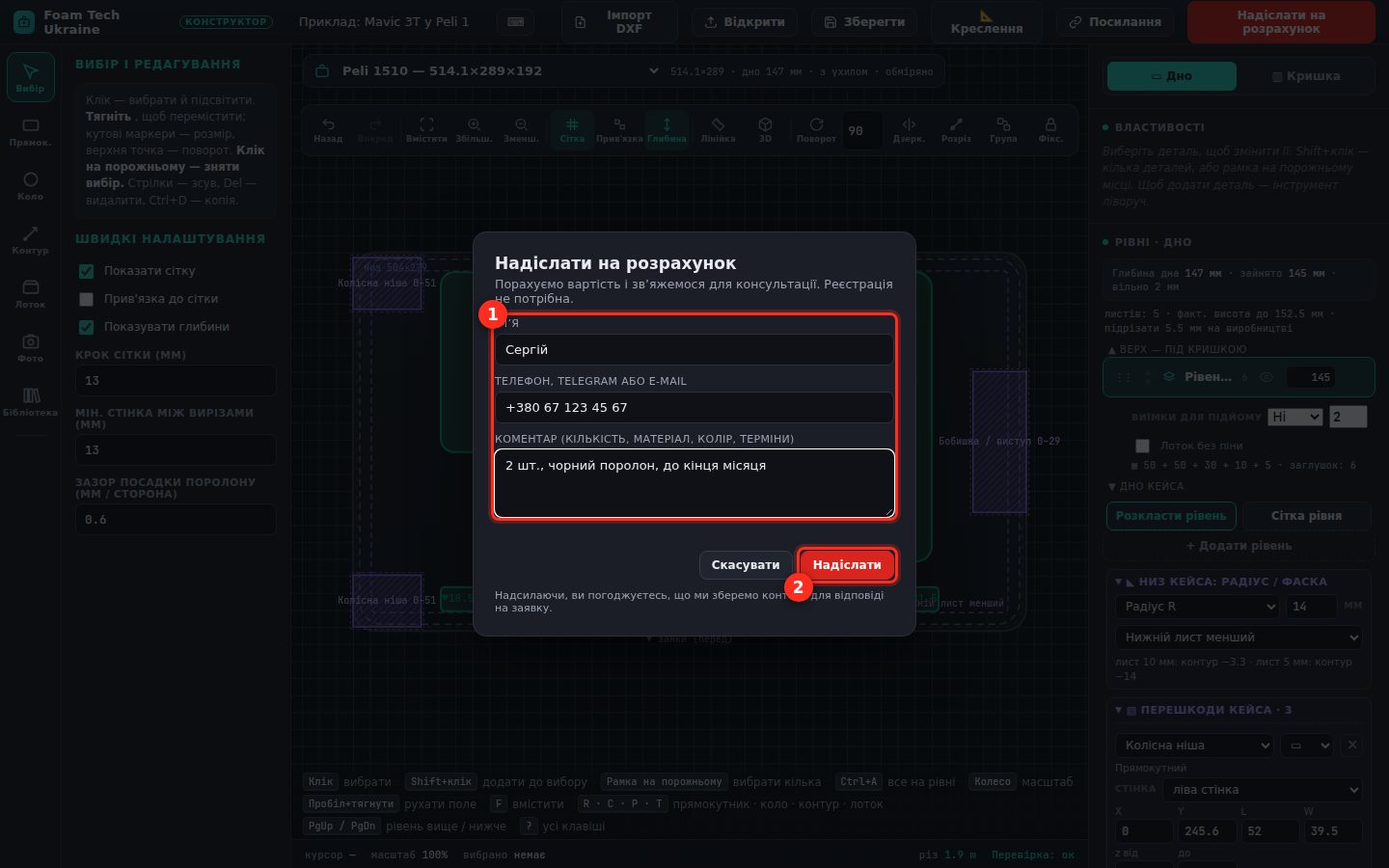The width and height of the screenshot is (1389, 868).
Task: Click the Надіслати submit button in the dialog
Action: pyautogui.click(x=847, y=565)
